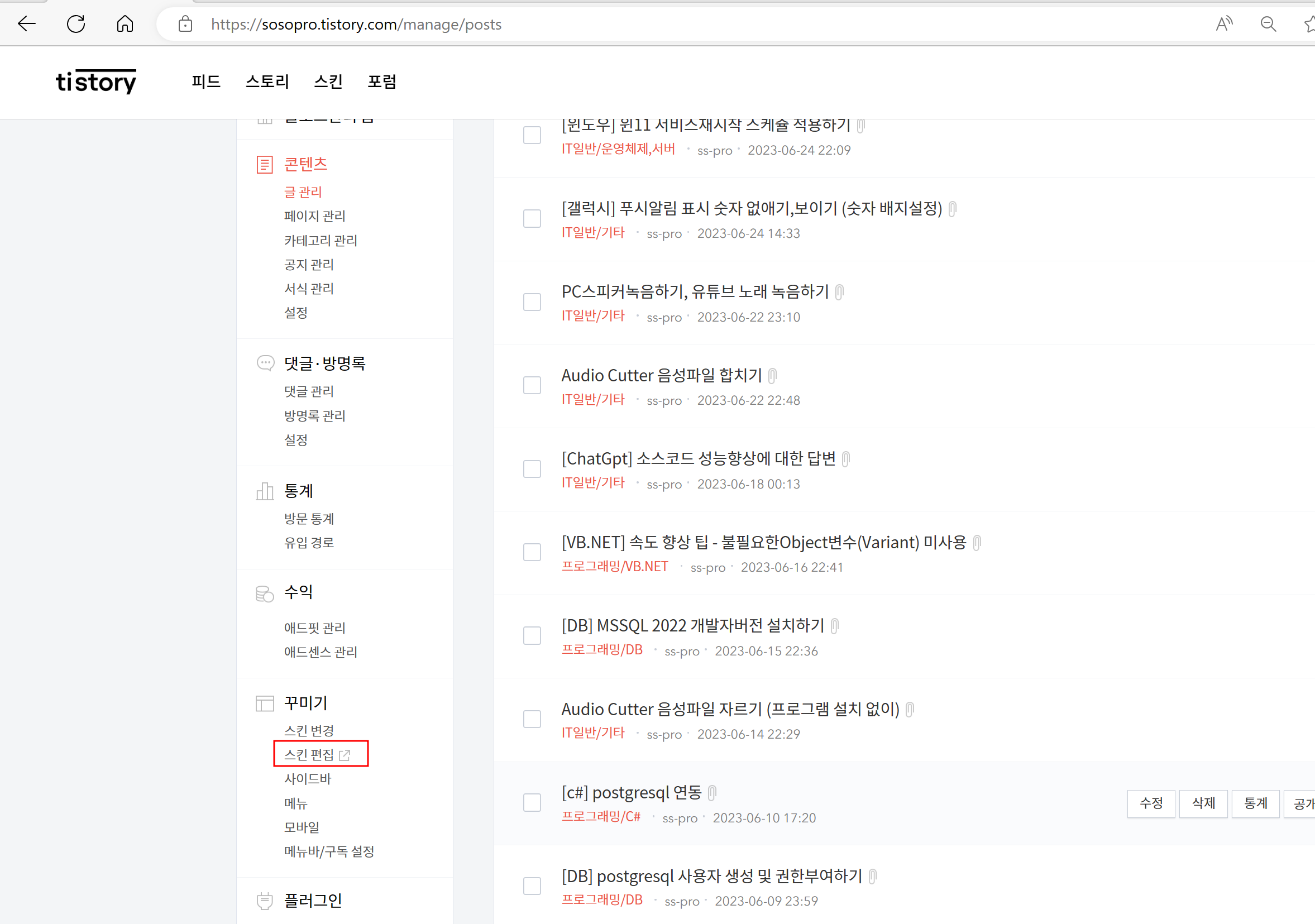The height and width of the screenshot is (924, 1315).
Task: Click the browser address bar URL
Action: pos(356,24)
